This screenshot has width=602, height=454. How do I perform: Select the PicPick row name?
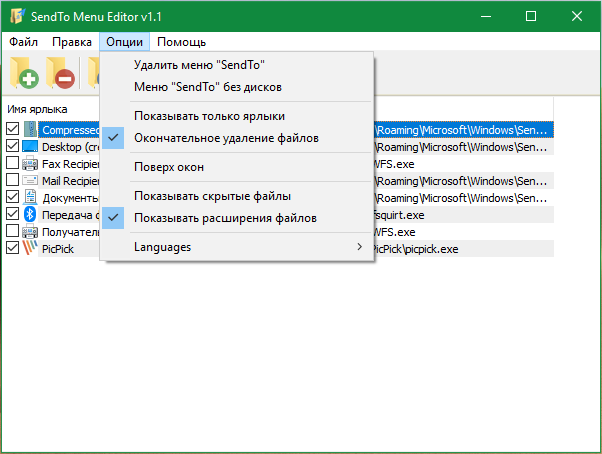[58, 249]
